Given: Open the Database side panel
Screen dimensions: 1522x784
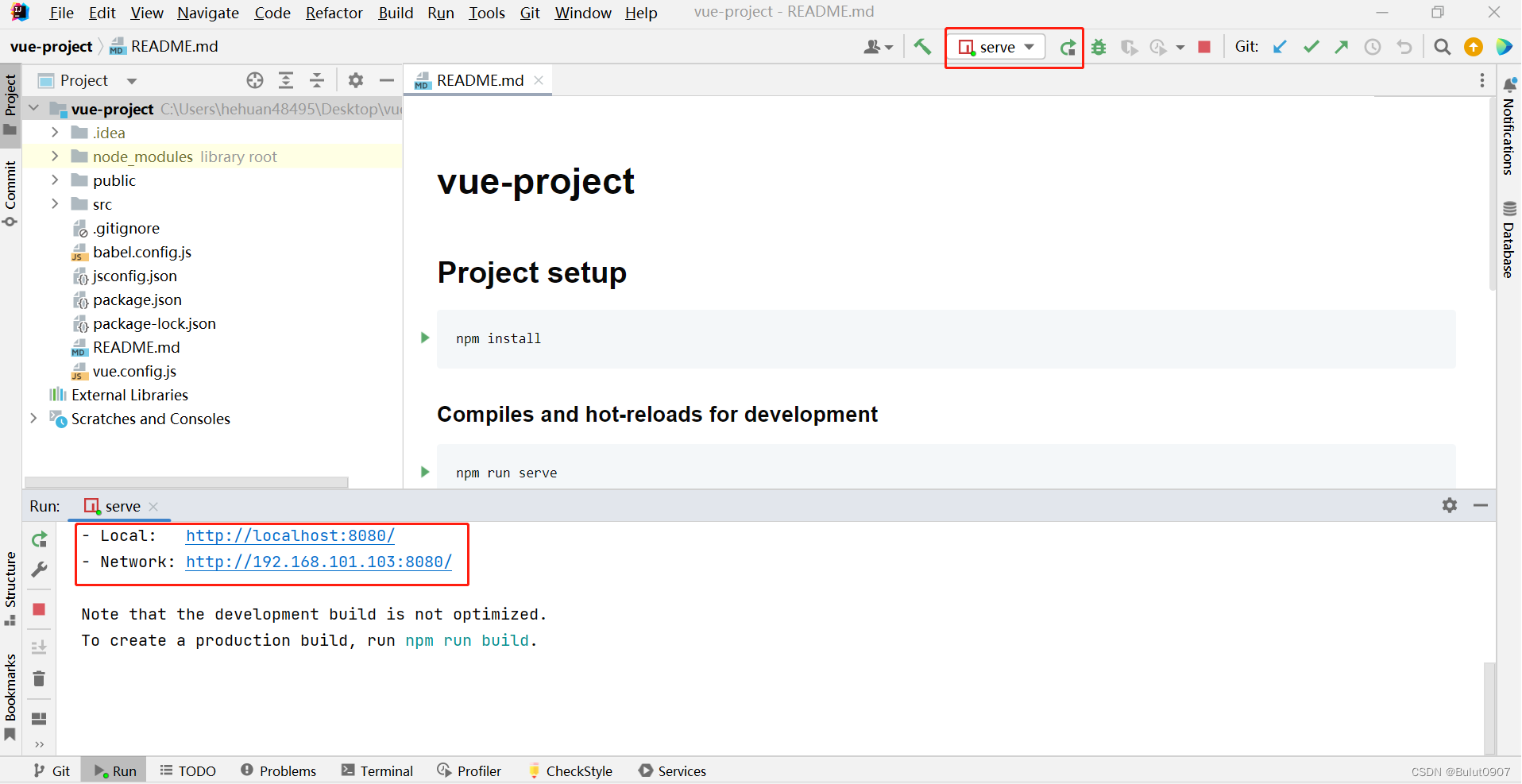Looking at the screenshot, I should 1509,239.
